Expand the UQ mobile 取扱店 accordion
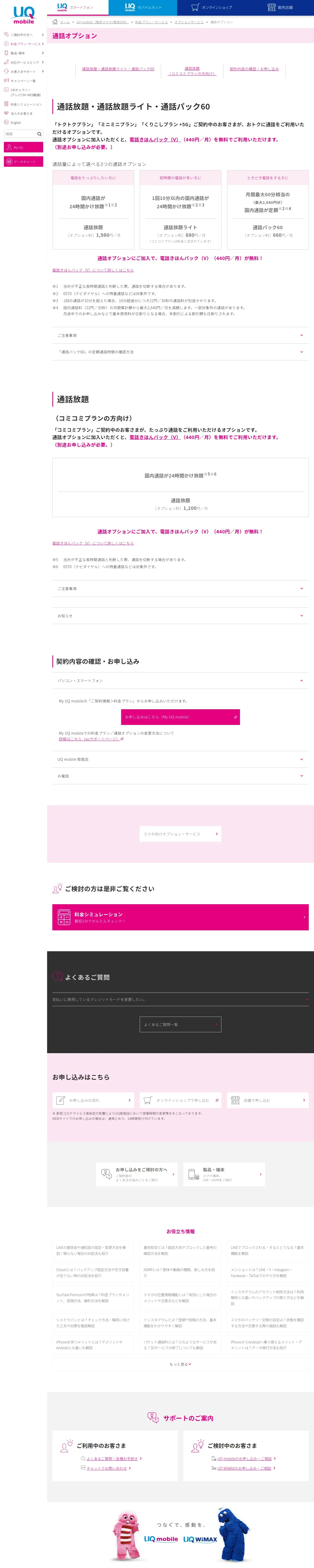Viewport: 314px width, 1568px height. (181, 759)
